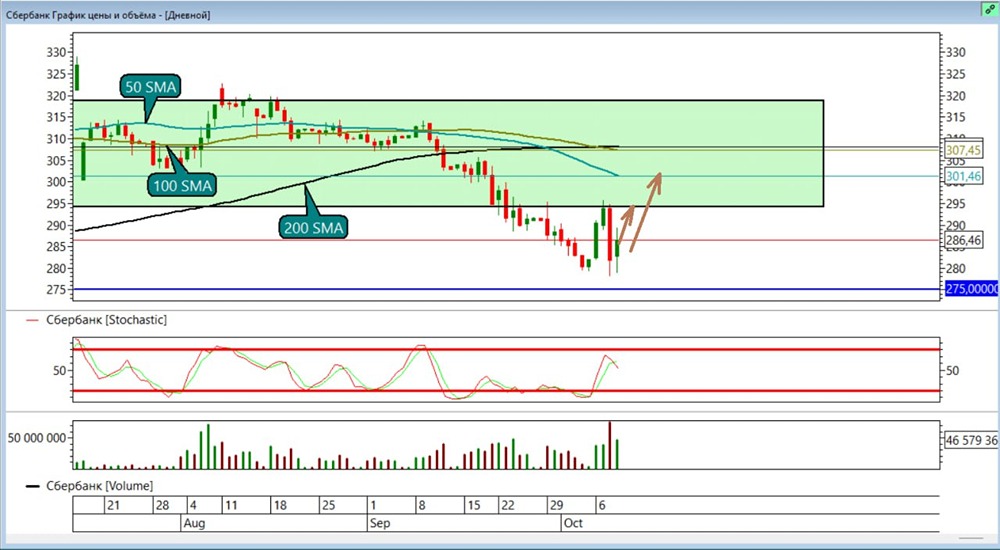
Task: Click the 46 579 36 volume value tag
Action: point(971,440)
